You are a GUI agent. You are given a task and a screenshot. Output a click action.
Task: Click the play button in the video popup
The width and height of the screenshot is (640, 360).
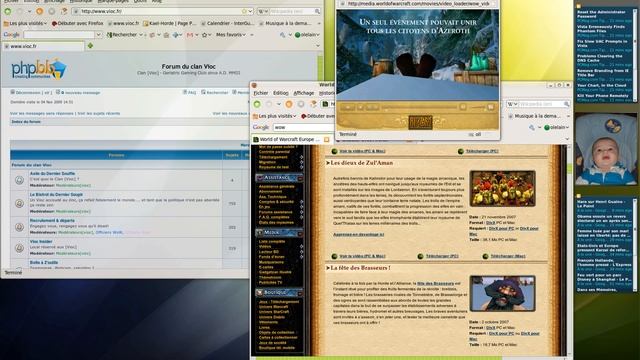(348, 107)
